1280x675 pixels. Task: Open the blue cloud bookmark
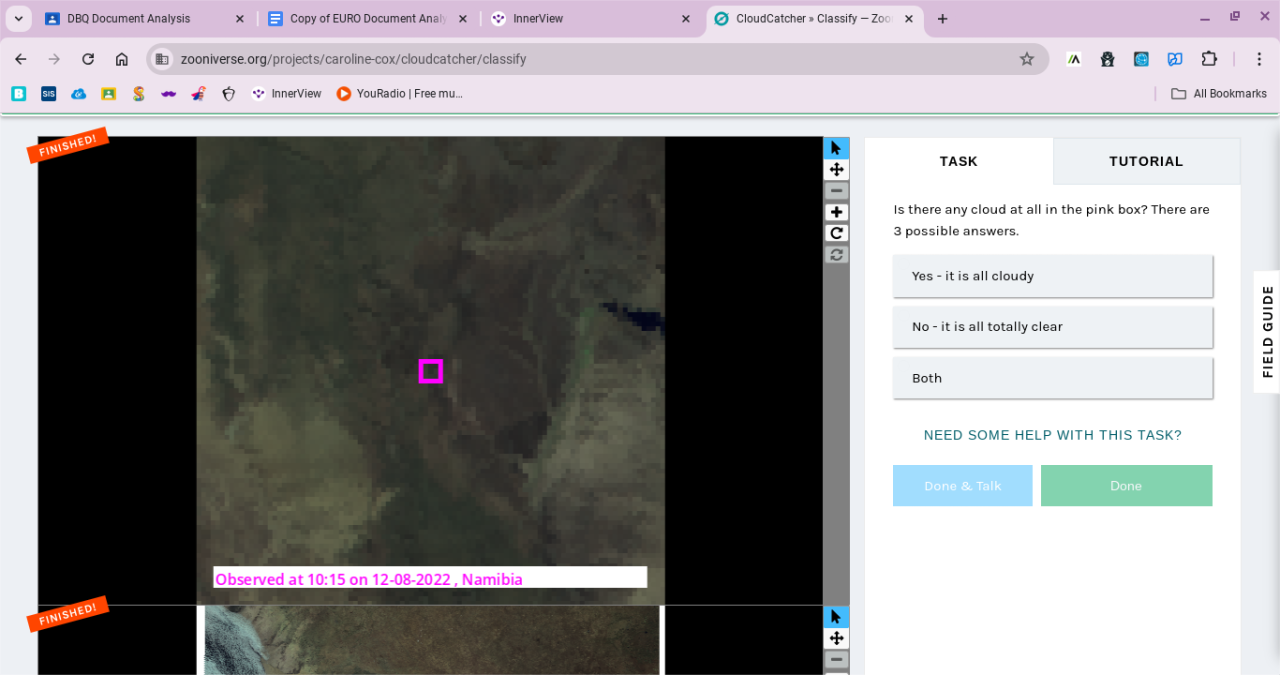pyautogui.click(x=79, y=93)
